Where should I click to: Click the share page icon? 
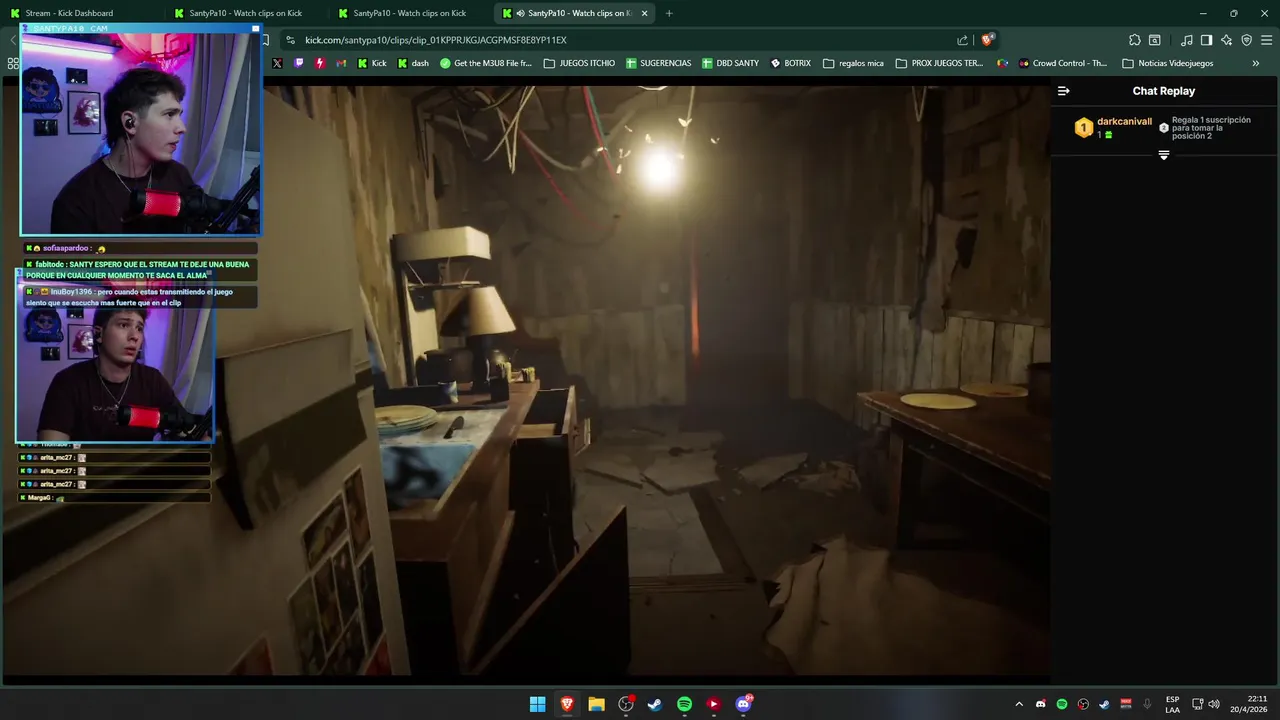click(x=962, y=40)
